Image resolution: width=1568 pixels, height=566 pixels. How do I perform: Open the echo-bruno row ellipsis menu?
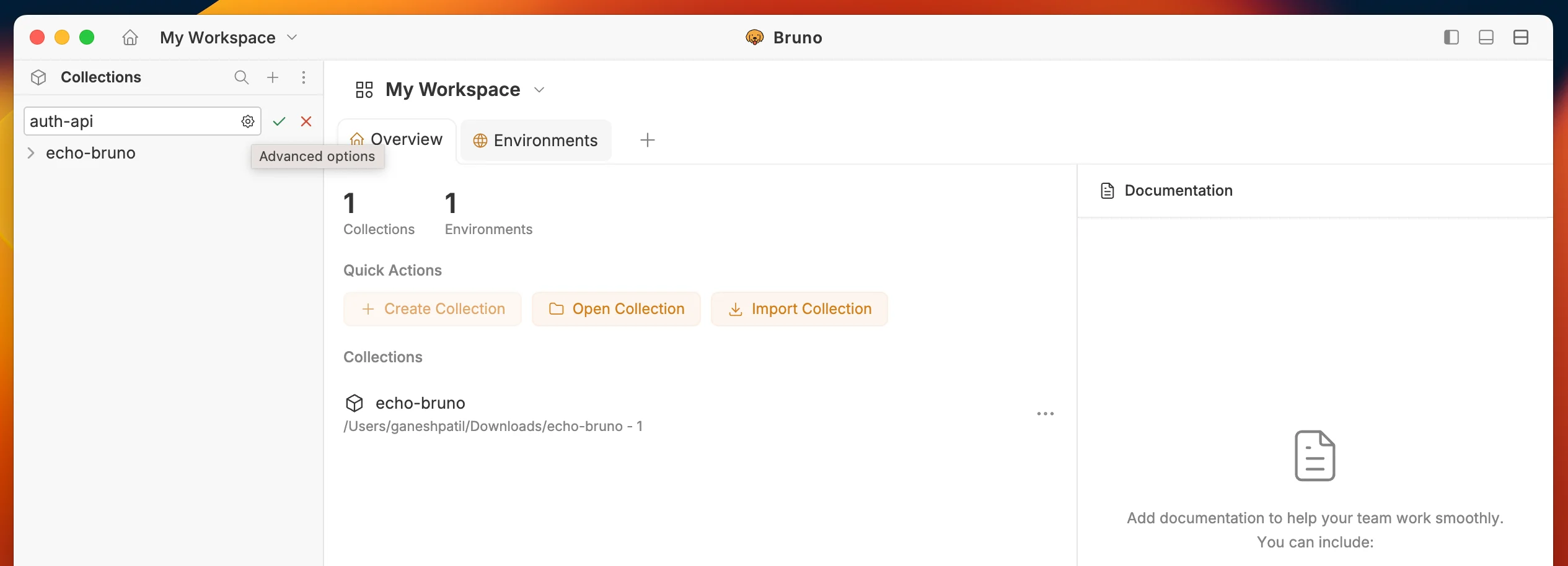point(1046,414)
